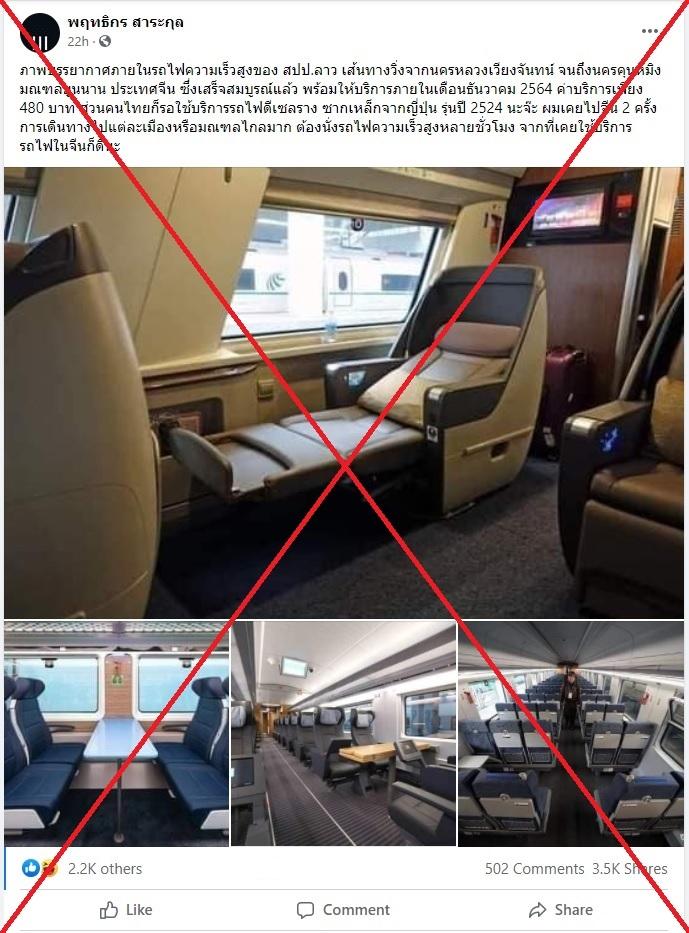689x933 pixels.
Task: Click the haha emoji reaction icon
Action: coord(50,868)
